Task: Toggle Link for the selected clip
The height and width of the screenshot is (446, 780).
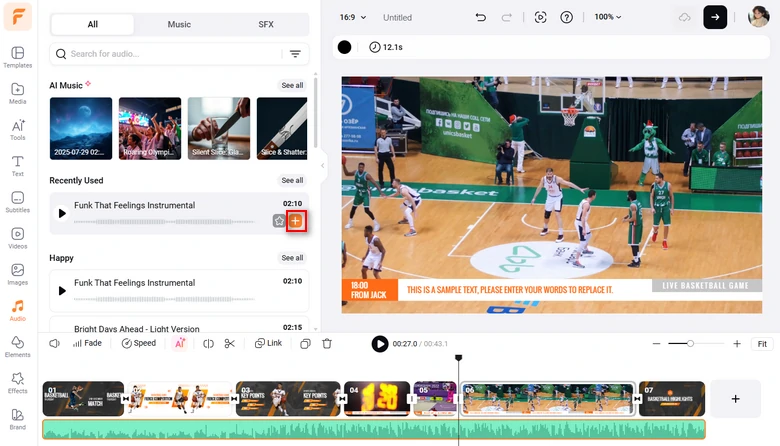Action: 268,343
